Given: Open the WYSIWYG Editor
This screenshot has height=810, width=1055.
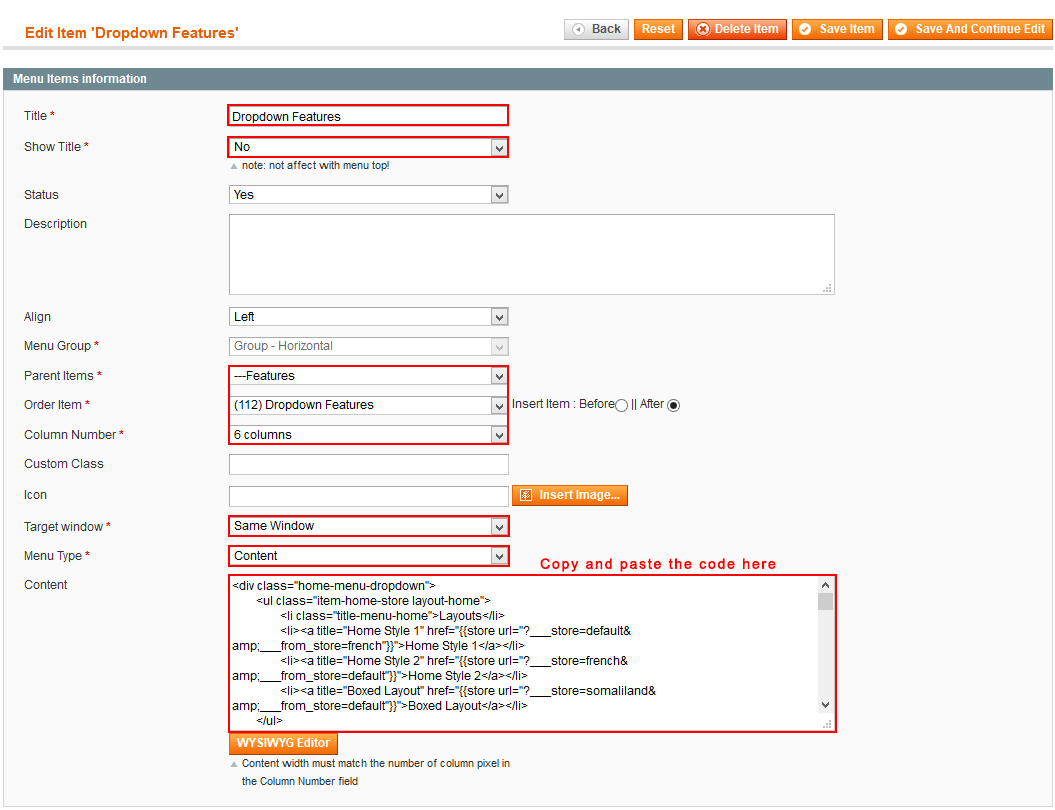Looking at the screenshot, I should [x=283, y=743].
